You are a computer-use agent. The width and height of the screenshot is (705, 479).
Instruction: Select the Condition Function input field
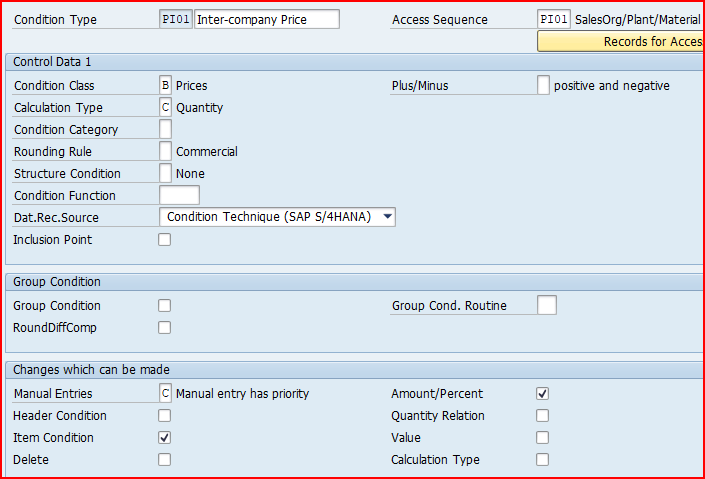coord(179,195)
